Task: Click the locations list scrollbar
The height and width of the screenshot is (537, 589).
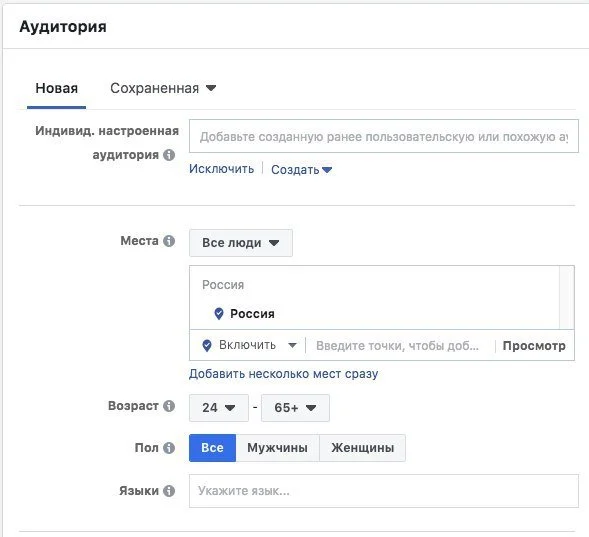Action: tap(566, 297)
